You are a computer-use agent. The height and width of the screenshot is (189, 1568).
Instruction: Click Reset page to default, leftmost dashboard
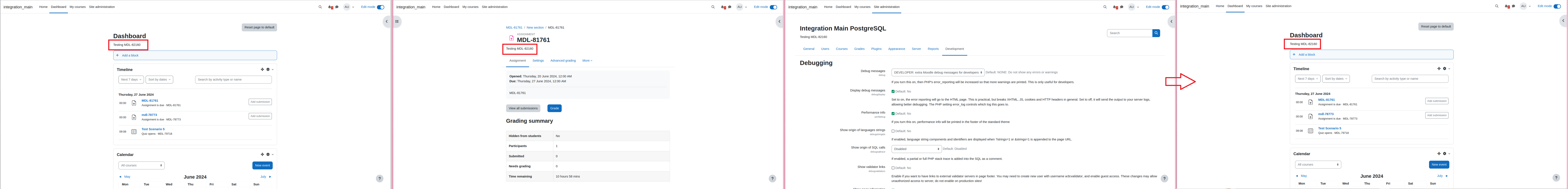coord(259,27)
